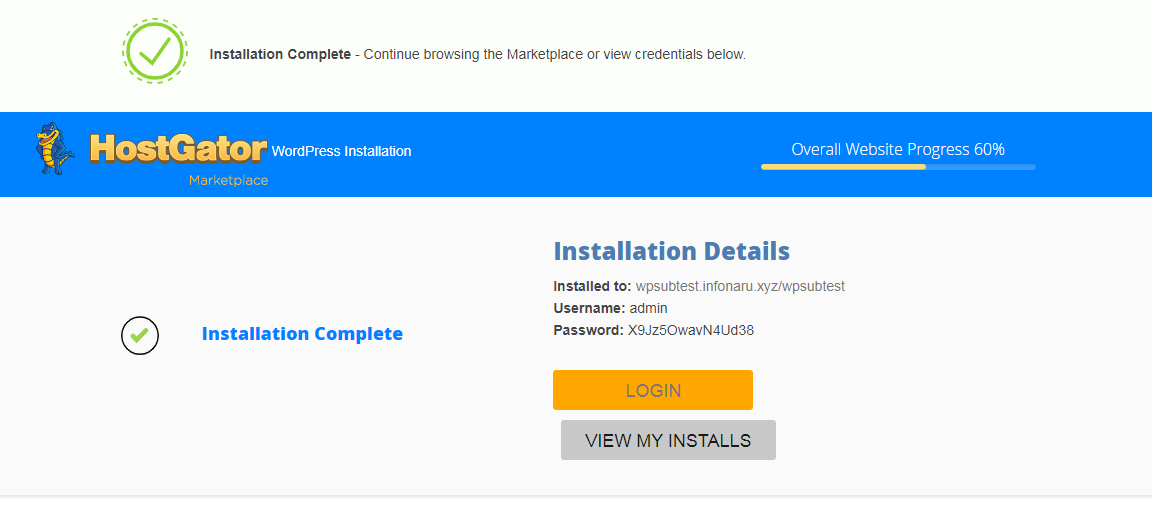Viewport: 1152px width, 531px height.
Task: Click the Overall Website Progress bar
Action: coord(898,167)
